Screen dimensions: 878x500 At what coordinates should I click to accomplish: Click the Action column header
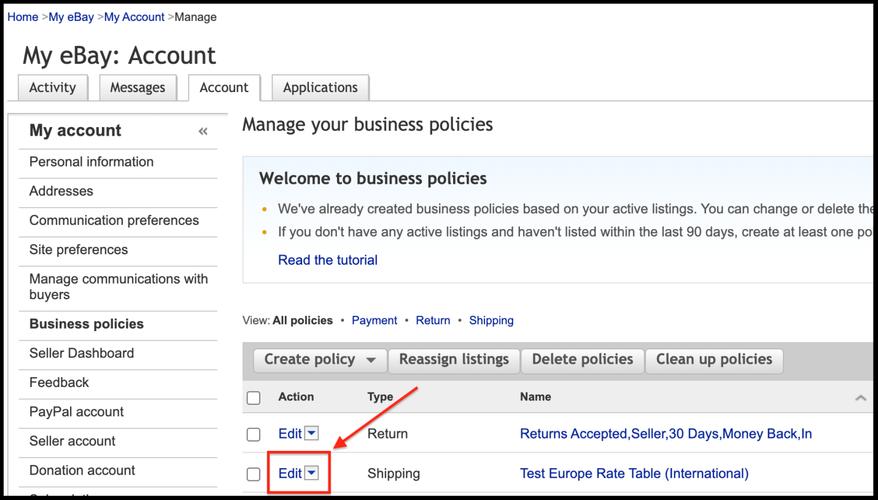(x=296, y=396)
